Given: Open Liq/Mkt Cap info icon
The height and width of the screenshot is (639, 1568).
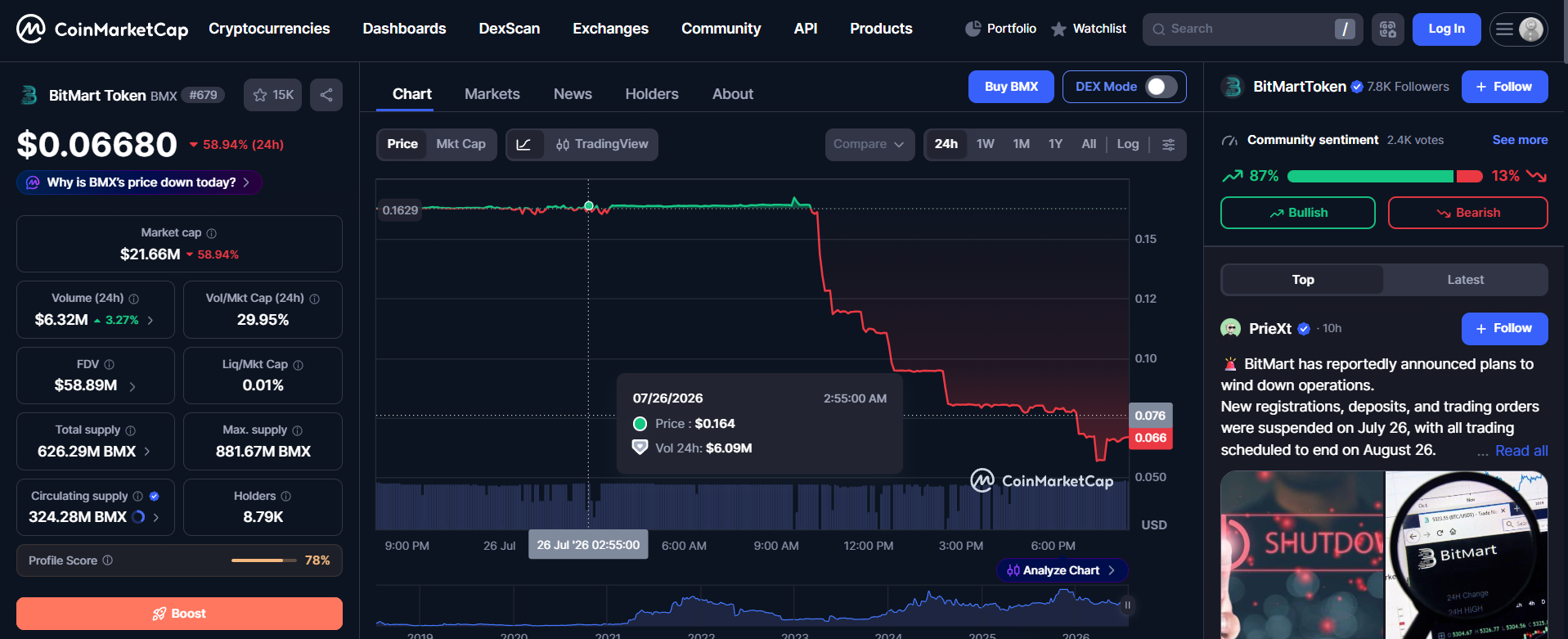Looking at the screenshot, I should (299, 365).
